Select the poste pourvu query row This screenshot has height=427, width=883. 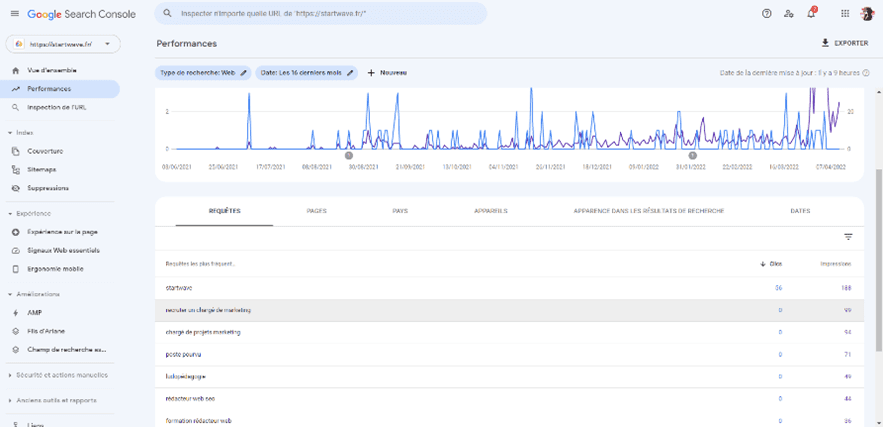click(509, 355)
